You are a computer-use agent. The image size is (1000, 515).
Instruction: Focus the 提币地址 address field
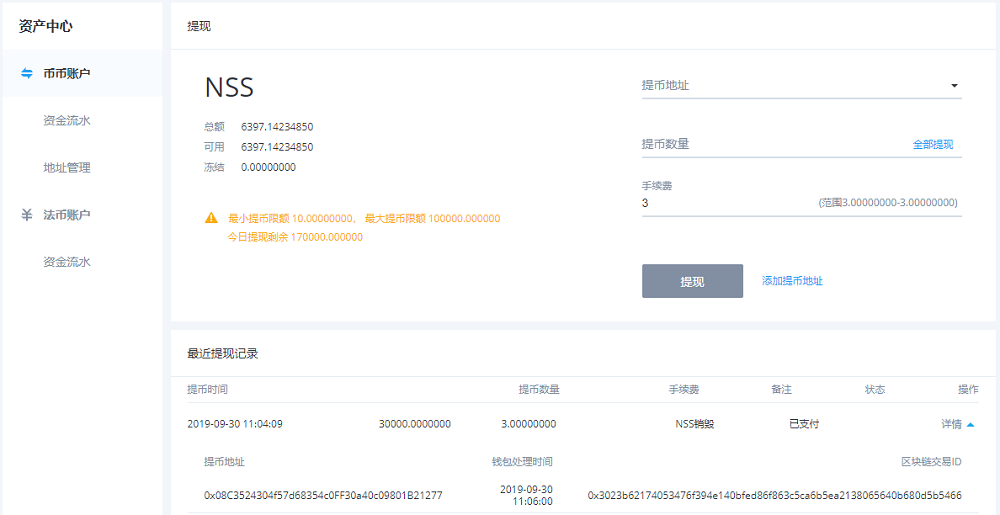click(x=802, y=85)
